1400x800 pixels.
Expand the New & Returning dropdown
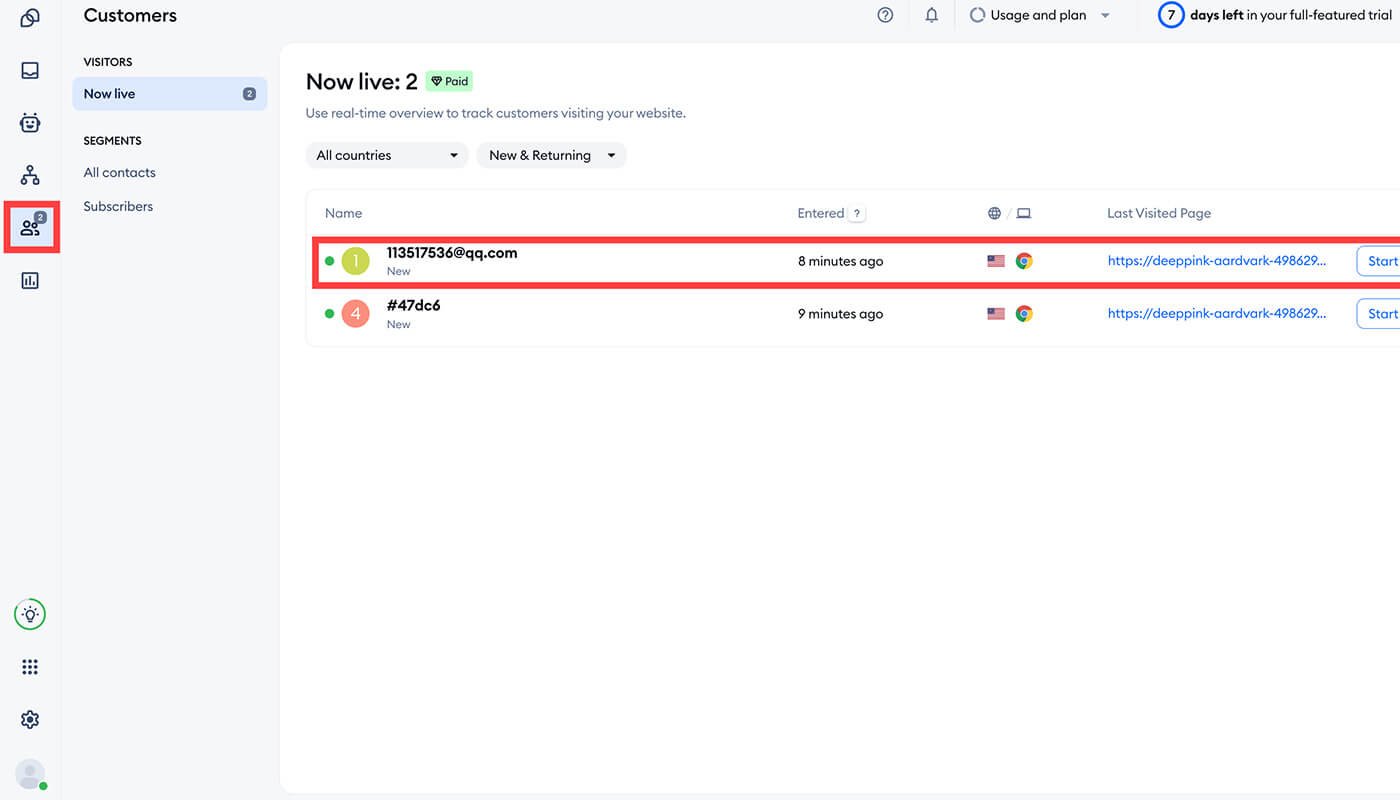551,155
